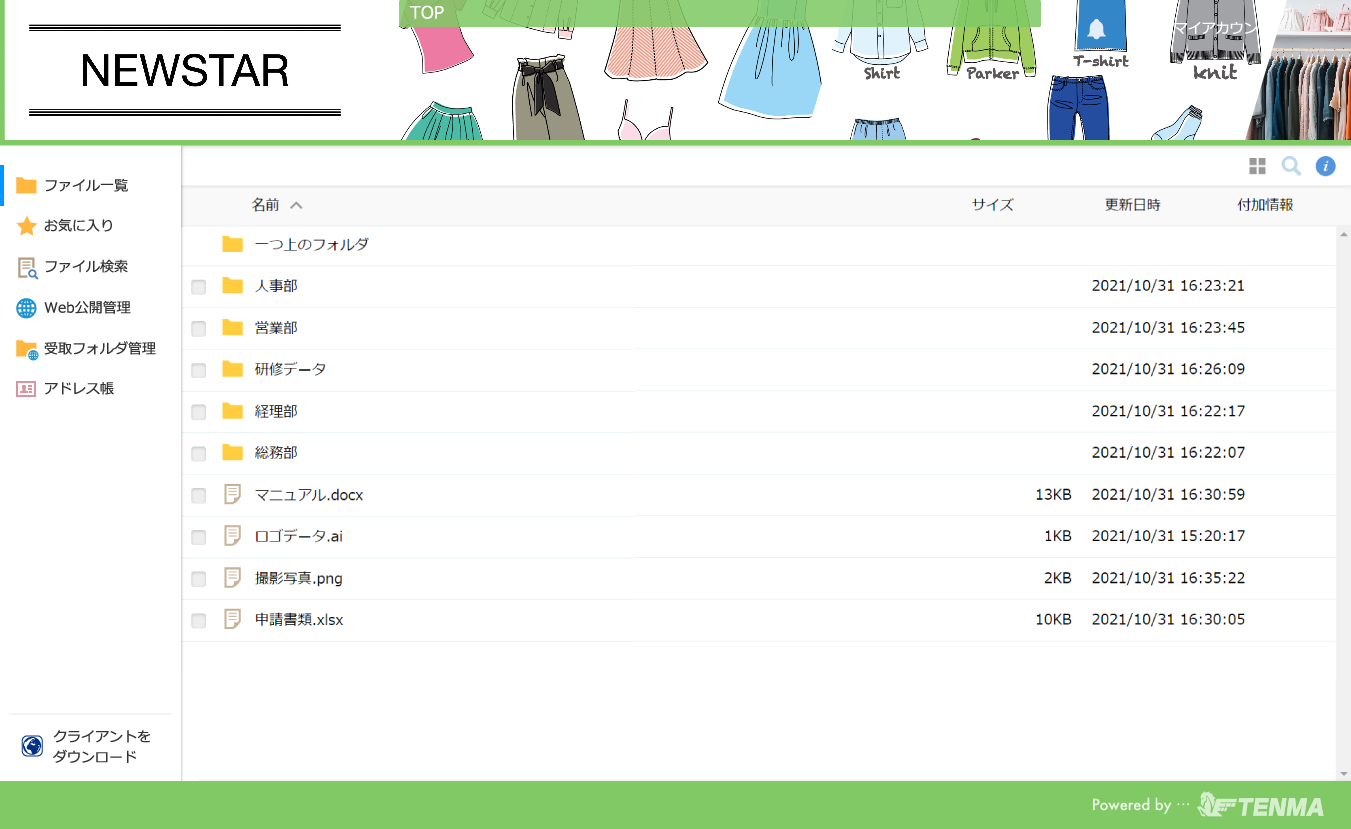1351x829 pixels.
Task: Open search with magnifier icon
Action: (x=1291, y=166)
